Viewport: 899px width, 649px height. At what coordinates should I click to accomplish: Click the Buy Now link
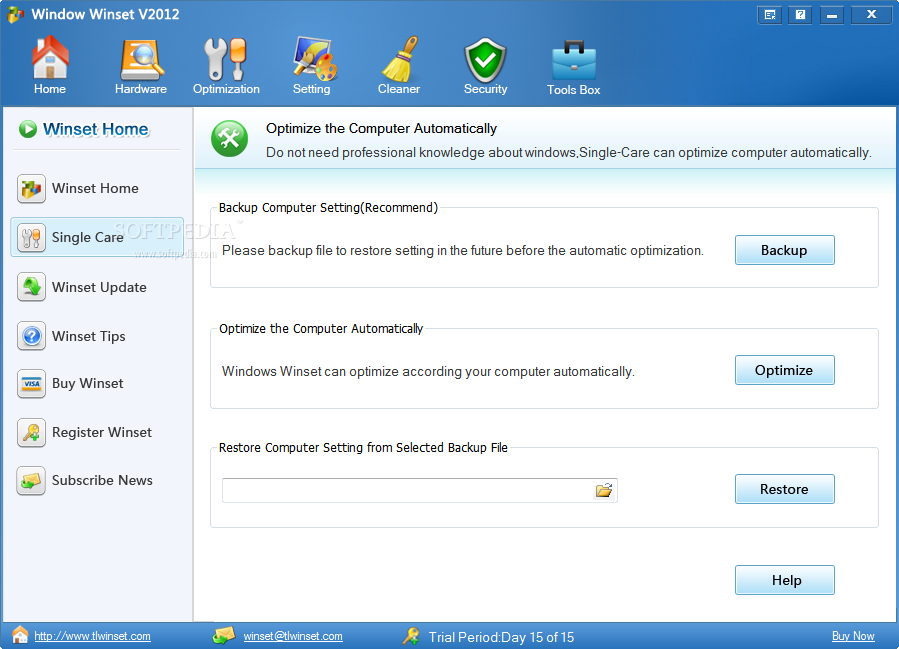click(x=853, y=636)
